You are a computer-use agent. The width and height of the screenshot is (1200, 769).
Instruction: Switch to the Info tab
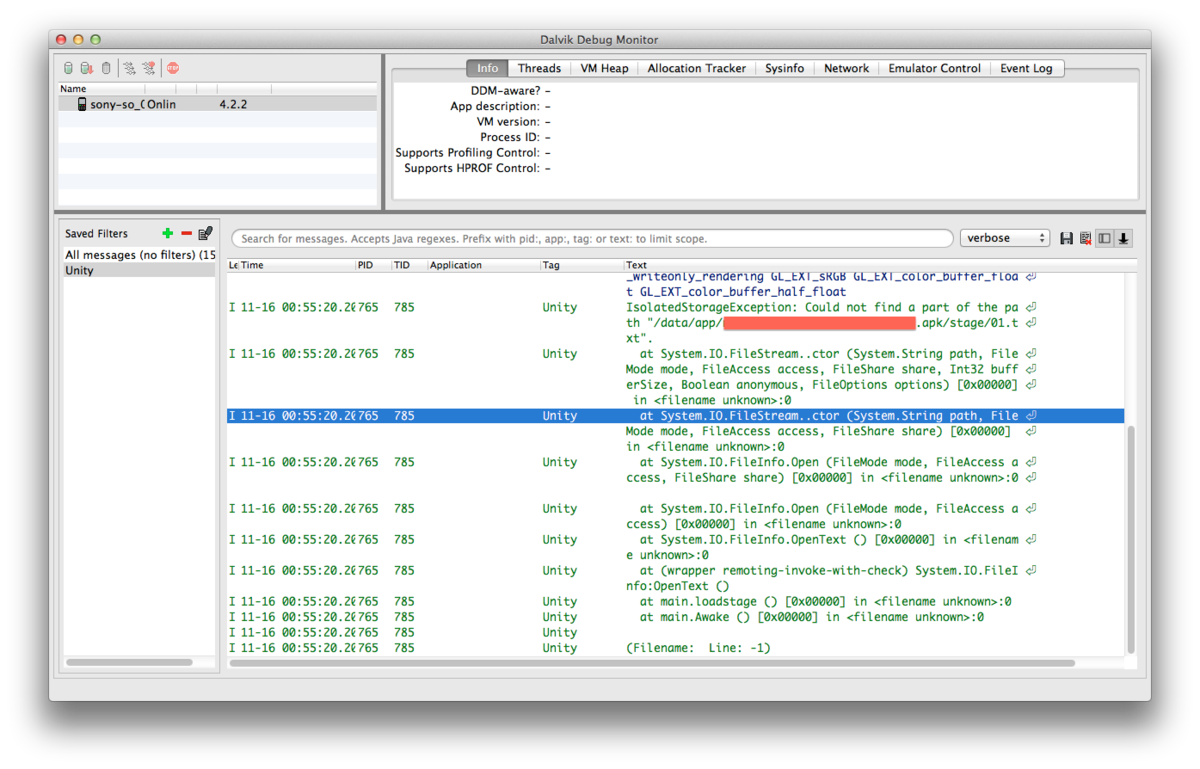[487, 68]
